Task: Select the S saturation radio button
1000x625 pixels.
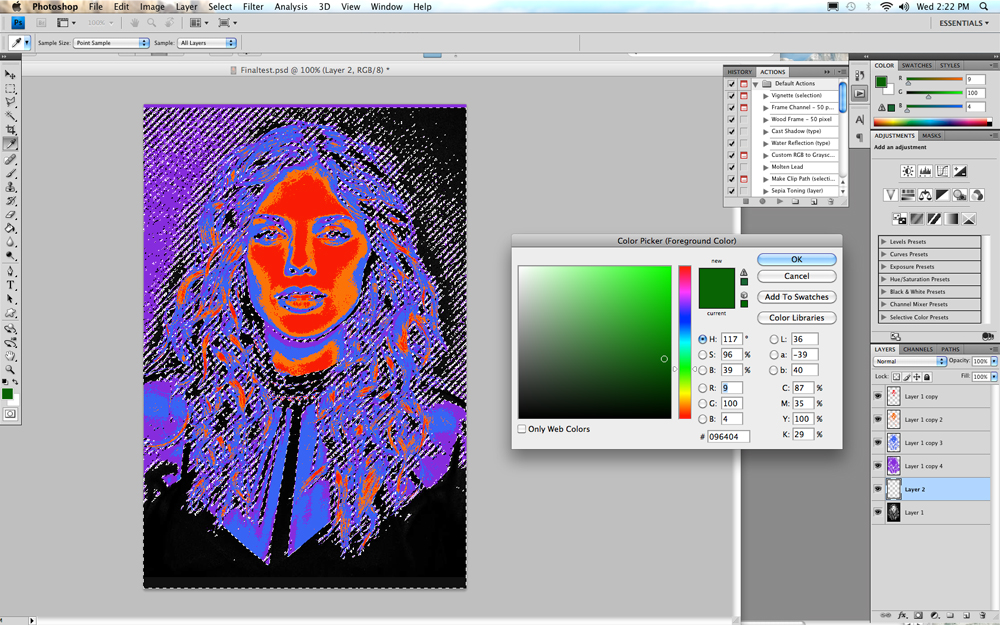Action: [703, 355]
